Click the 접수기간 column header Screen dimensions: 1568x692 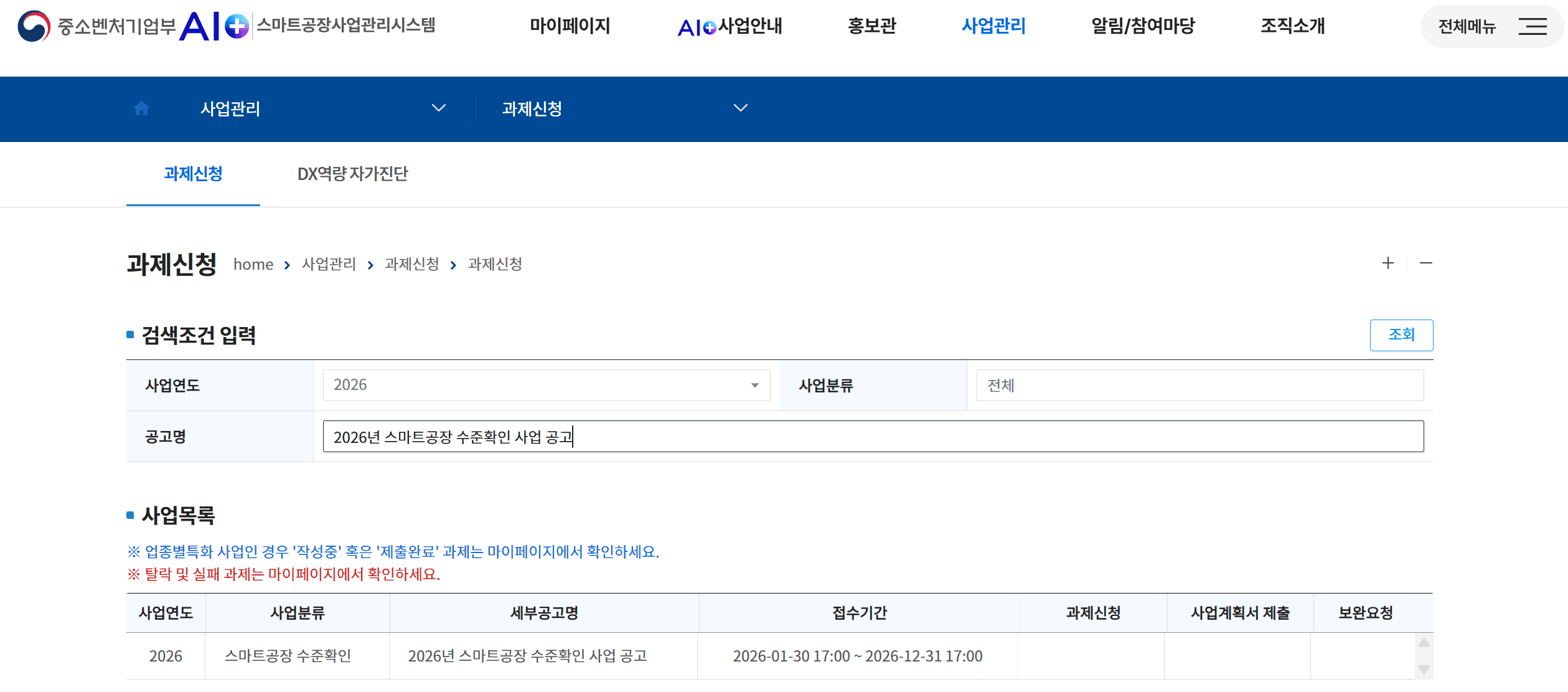(859, 613)
